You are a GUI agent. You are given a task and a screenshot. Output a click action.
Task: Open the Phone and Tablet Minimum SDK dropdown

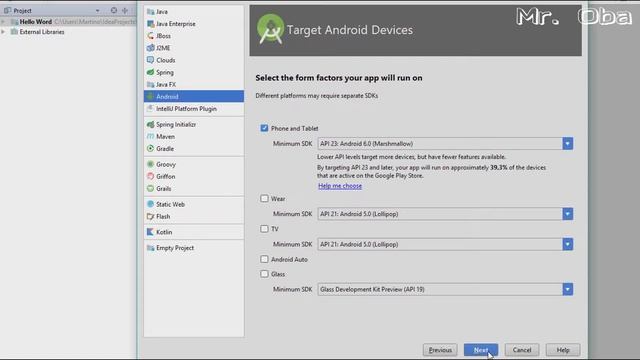coord(567,144)
